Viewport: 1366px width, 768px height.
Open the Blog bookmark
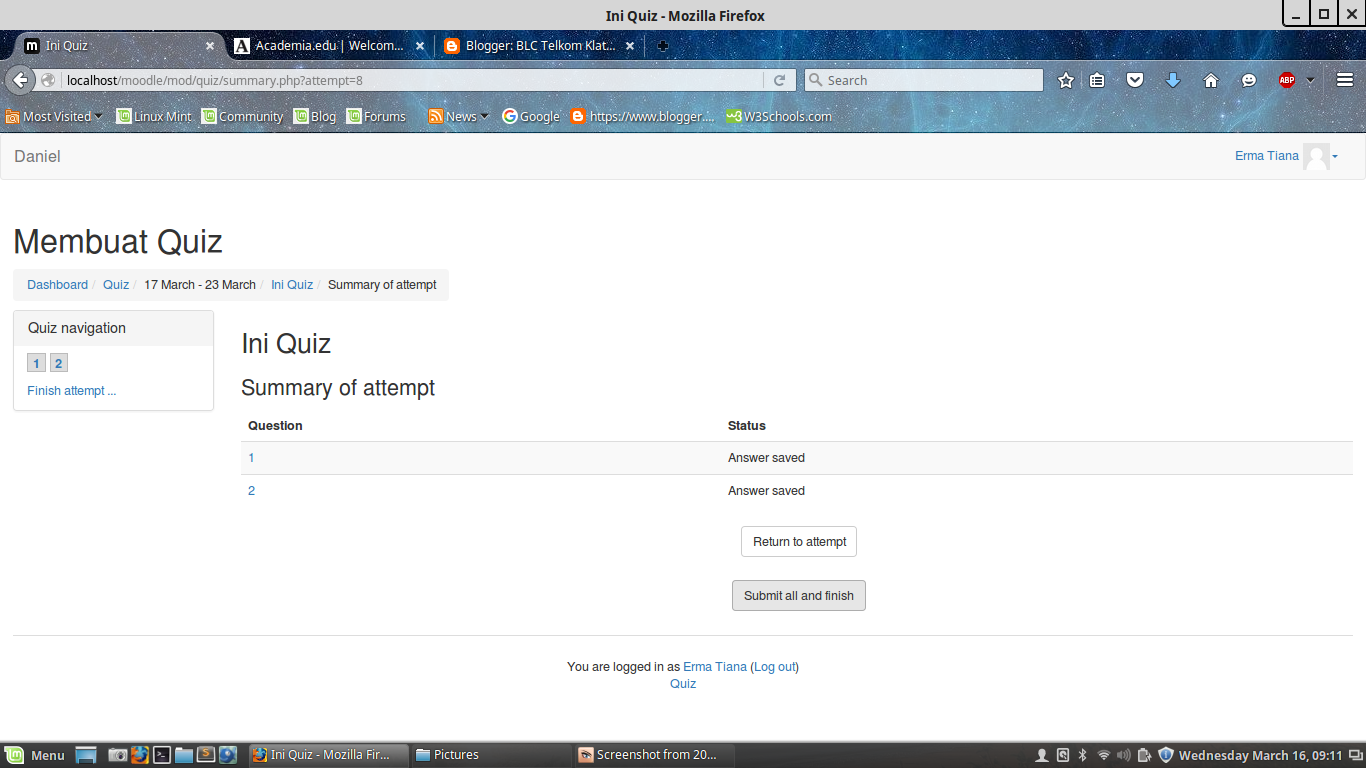(315, 116)
